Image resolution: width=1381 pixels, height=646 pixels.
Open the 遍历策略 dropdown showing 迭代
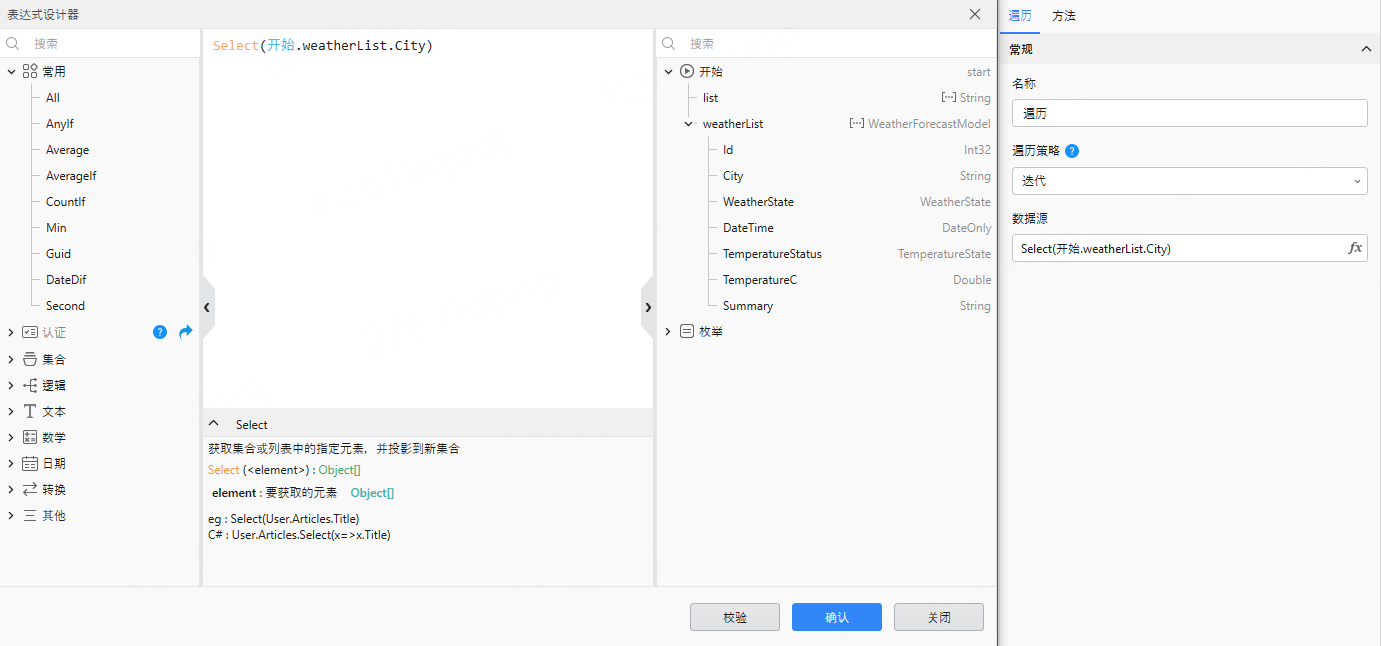(x=1189, y=181)
